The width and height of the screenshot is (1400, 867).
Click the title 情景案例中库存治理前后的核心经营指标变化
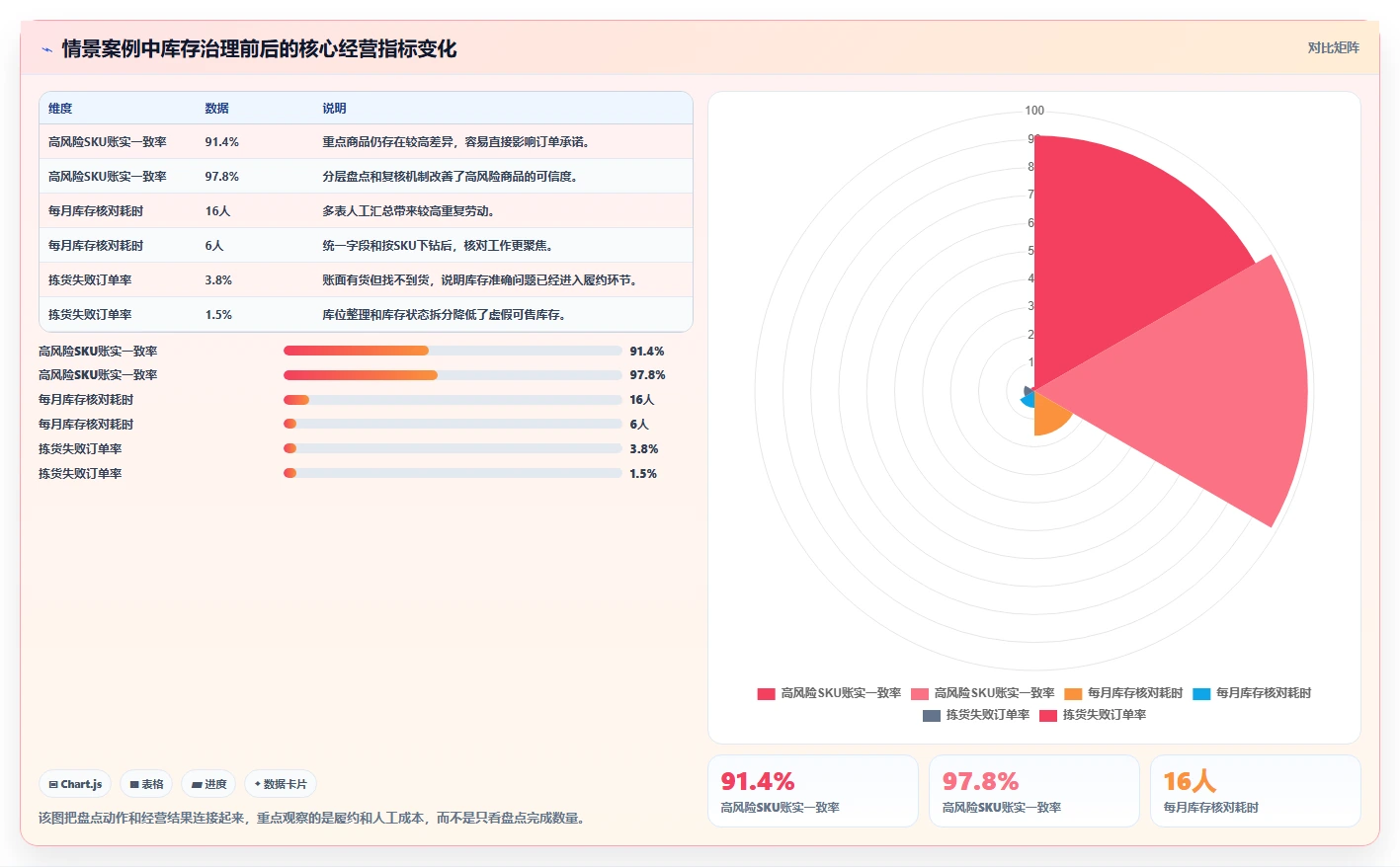(259, 48)
